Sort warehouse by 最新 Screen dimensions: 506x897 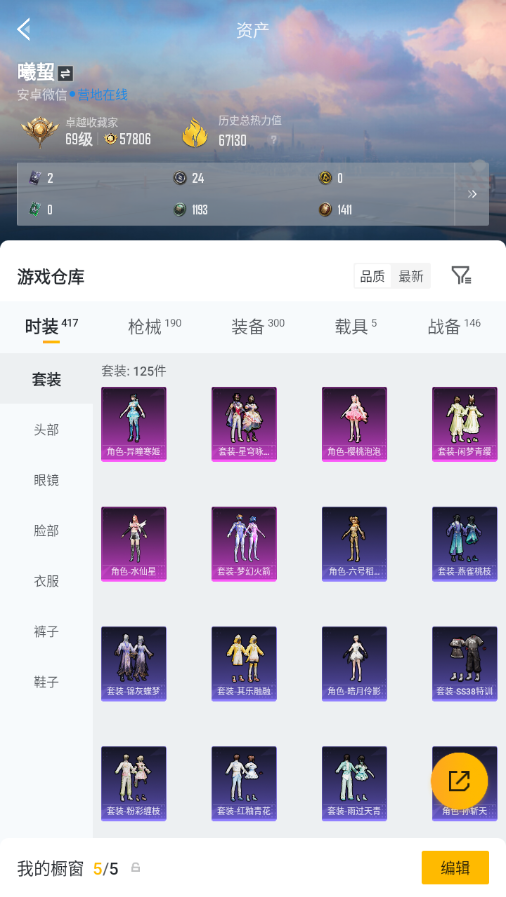[411, 276]
